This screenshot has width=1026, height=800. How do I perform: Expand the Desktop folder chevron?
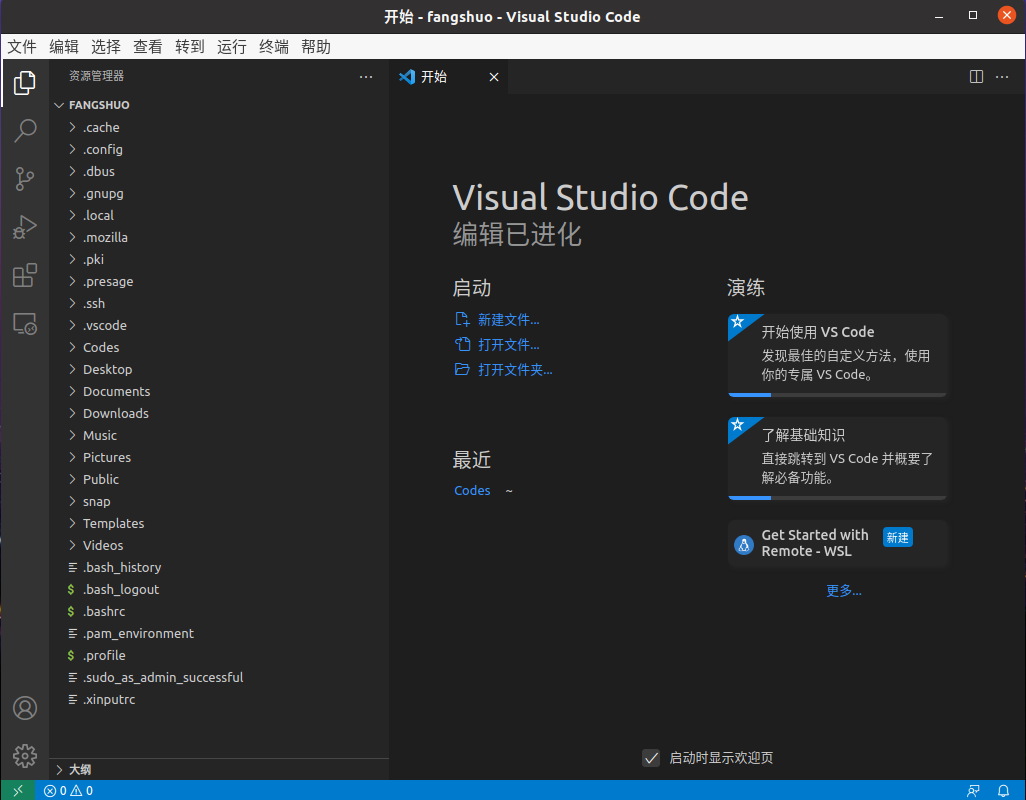coord(73,370)
